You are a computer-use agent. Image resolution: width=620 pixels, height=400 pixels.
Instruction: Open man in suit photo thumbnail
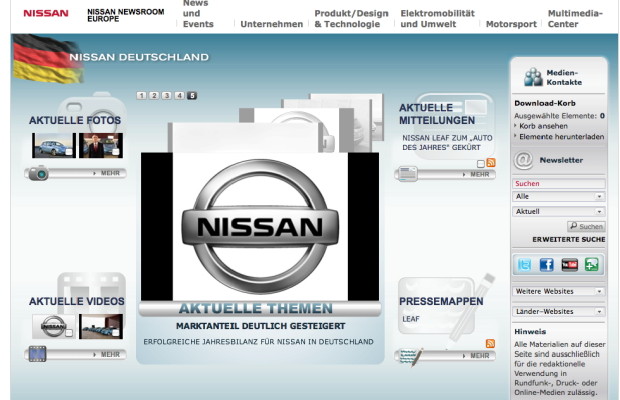coord(101,145)
